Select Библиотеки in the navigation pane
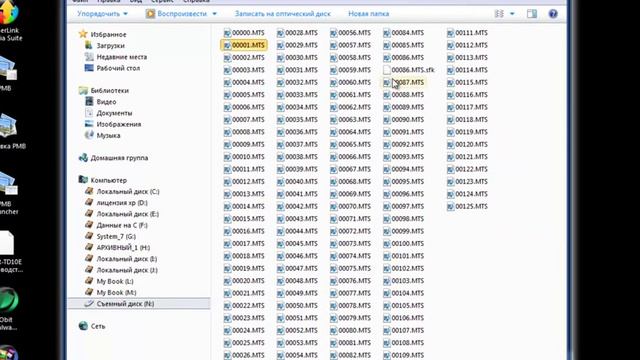640x360 pixels. pos(109,91)
